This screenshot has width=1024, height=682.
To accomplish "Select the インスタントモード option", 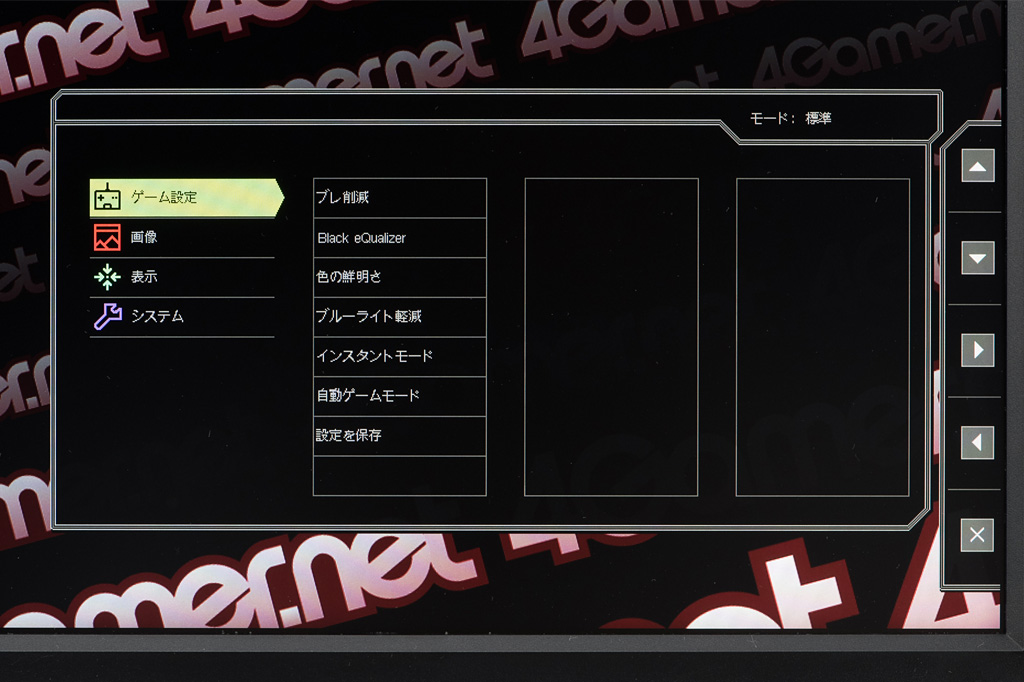I will point(400,357).
